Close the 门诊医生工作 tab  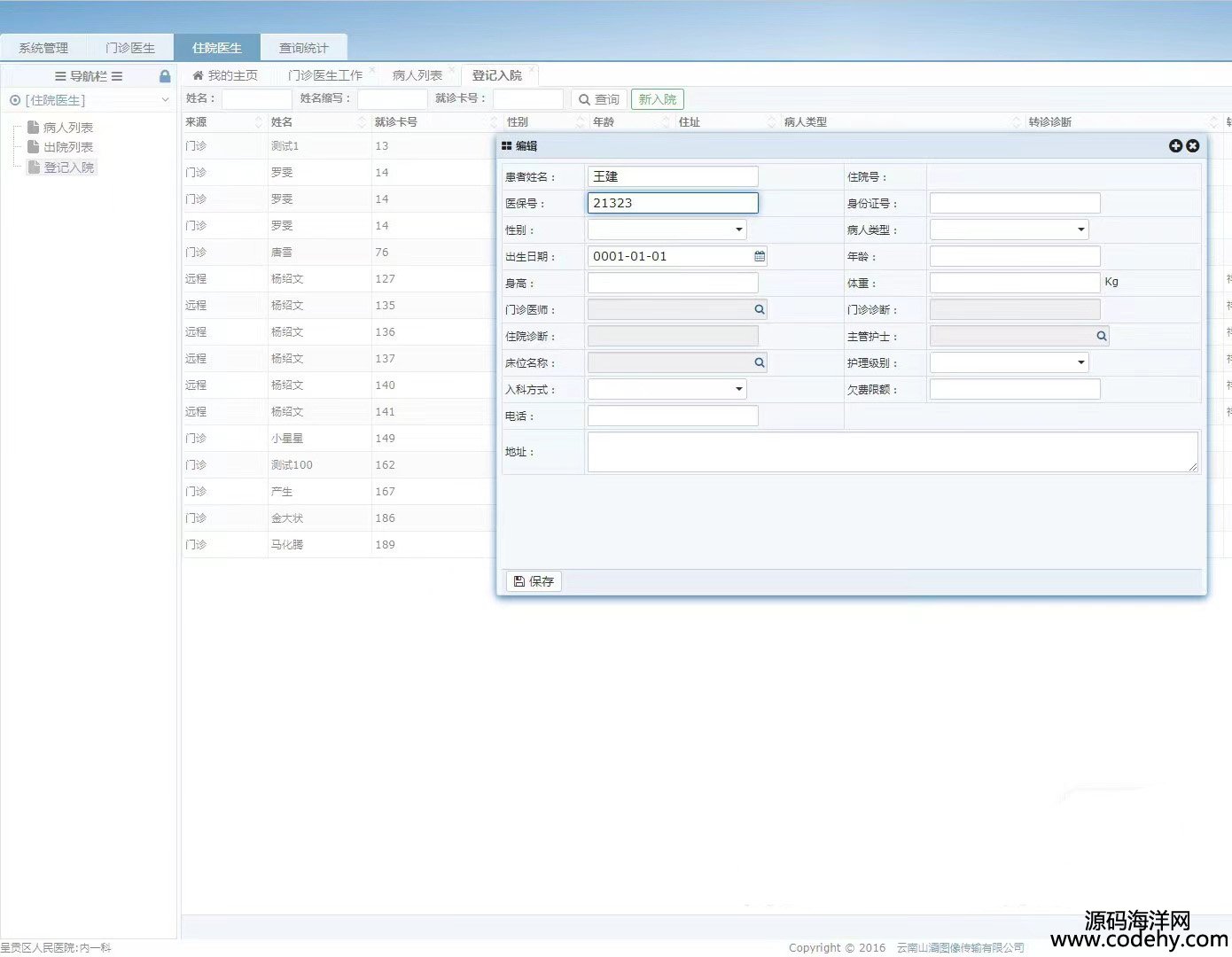coord(372,69)
